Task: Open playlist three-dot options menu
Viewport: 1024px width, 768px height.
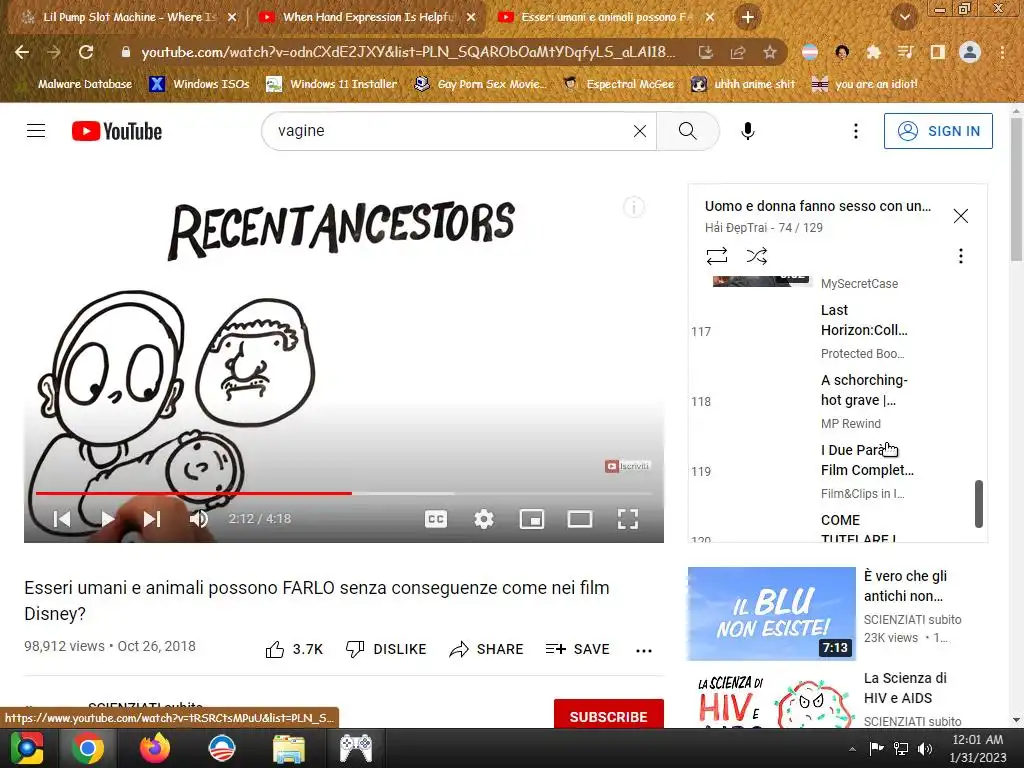Action: (961, 255)
